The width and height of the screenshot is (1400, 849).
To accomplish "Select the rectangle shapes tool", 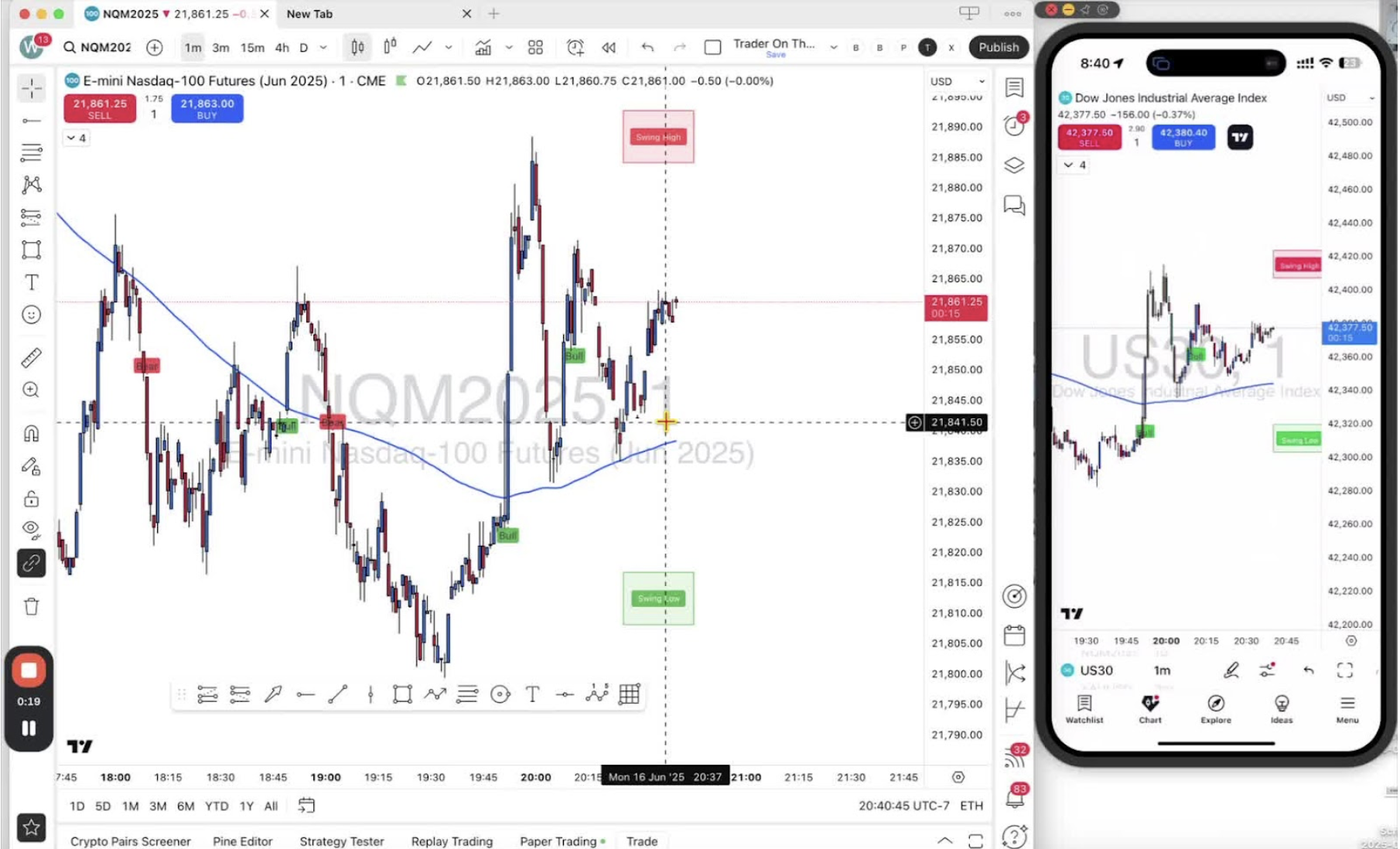I will 32,250.
